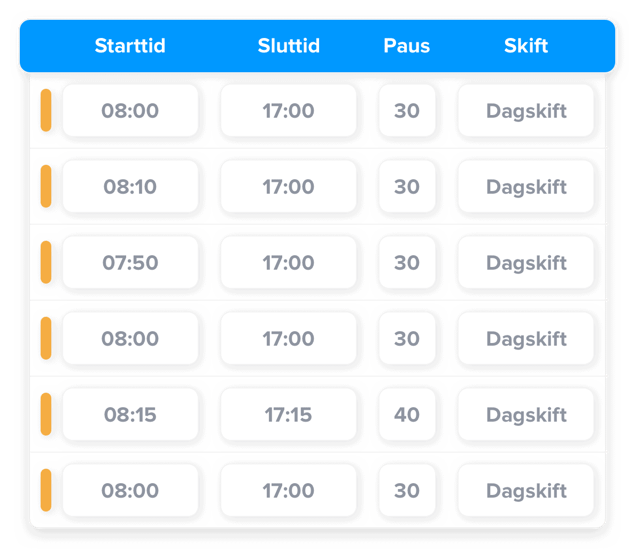Click the 17:15 end time field

click(288, 415)
